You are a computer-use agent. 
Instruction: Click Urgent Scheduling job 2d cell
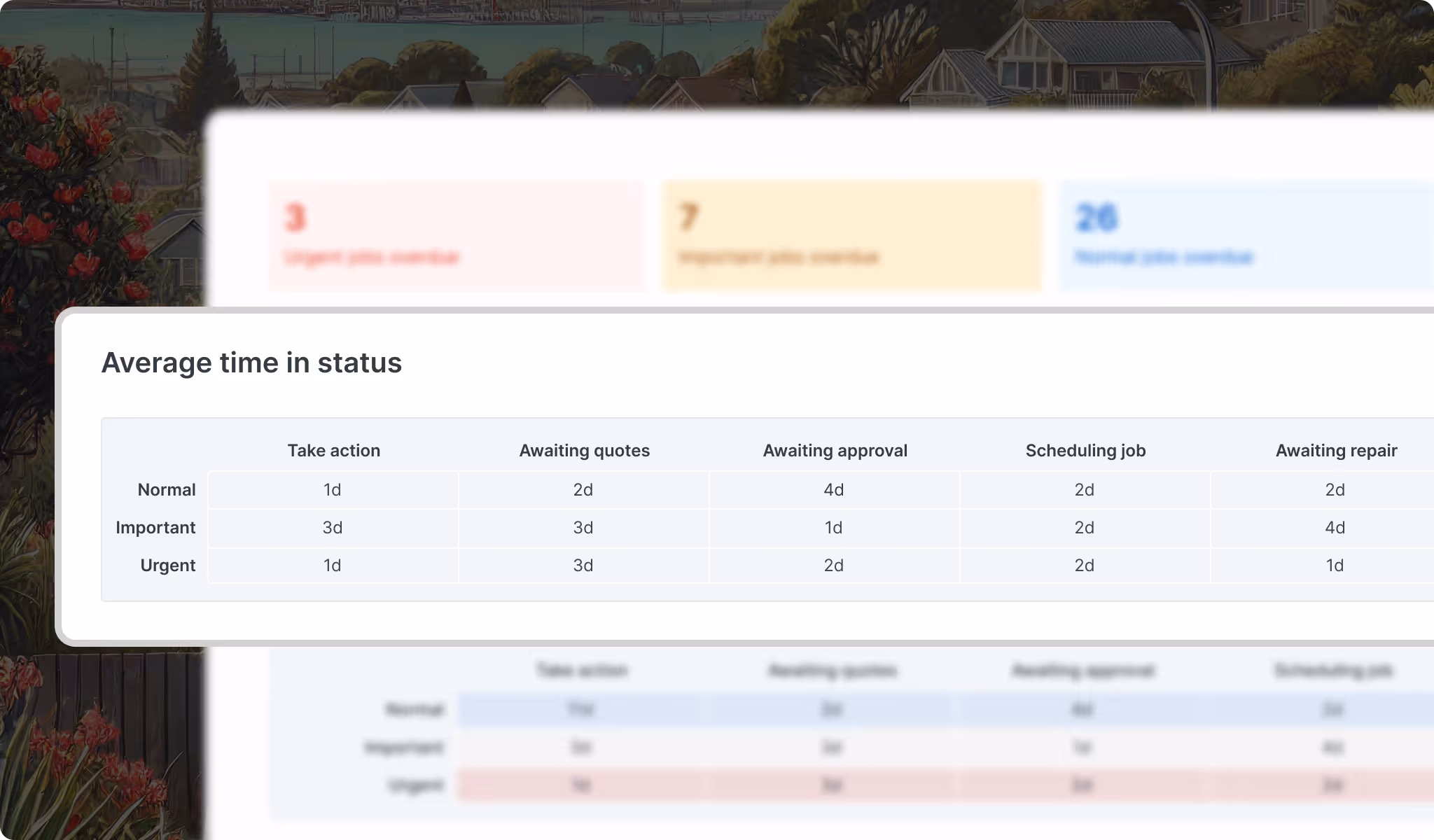pos(1085,565)
